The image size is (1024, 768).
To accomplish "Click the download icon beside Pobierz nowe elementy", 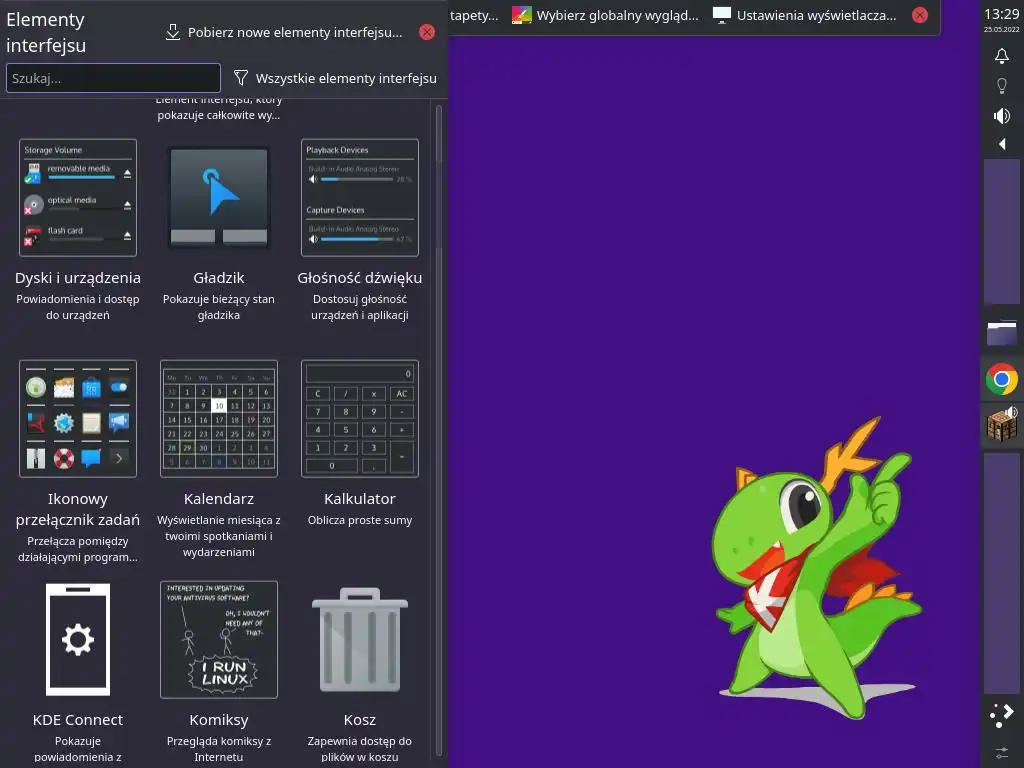I will tap(172, 32).
